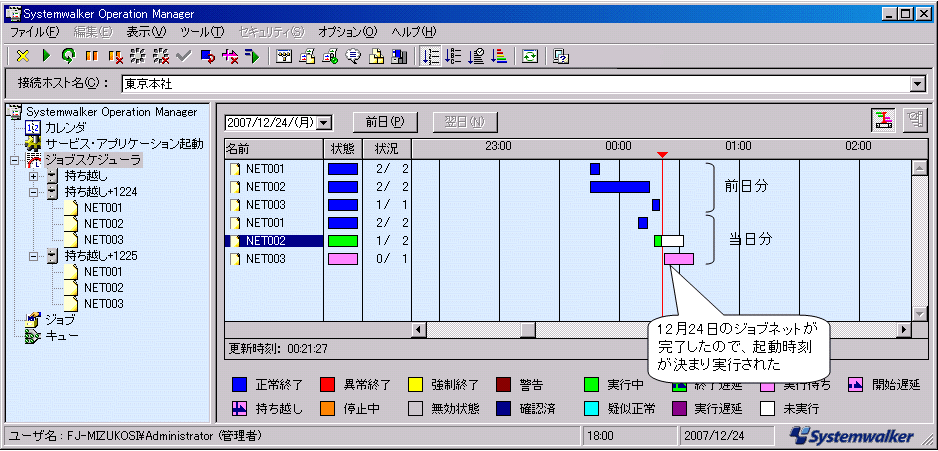Click the gray checkmark confirm toolbar icon
The height and width of the screenshot is (451, 938).
tap(184, 56)
